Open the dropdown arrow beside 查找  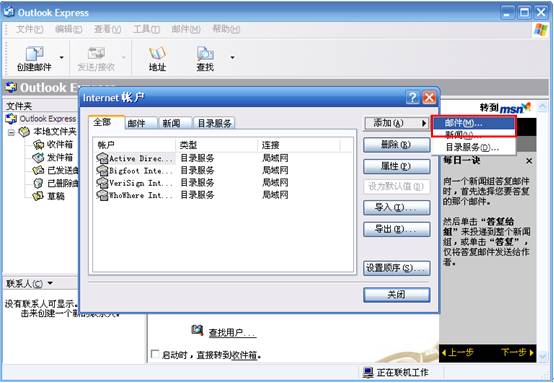(x=232, y=58)
